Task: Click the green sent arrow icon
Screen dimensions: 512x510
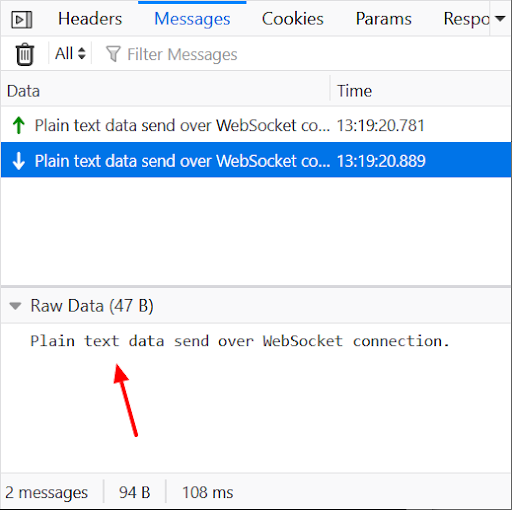Action: (19, 125)
